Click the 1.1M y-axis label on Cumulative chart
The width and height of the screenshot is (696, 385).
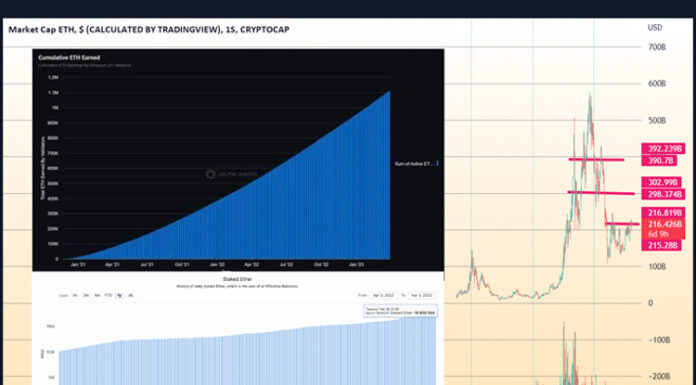[x=53, y=93]
